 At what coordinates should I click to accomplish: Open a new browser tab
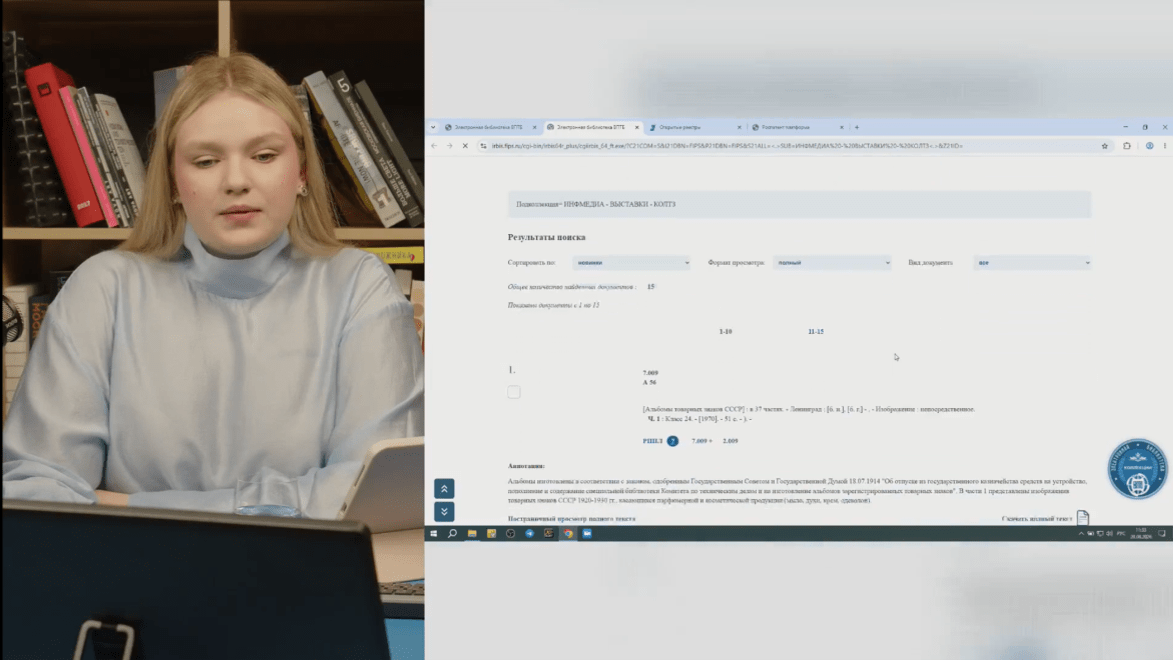pos(857,127)
